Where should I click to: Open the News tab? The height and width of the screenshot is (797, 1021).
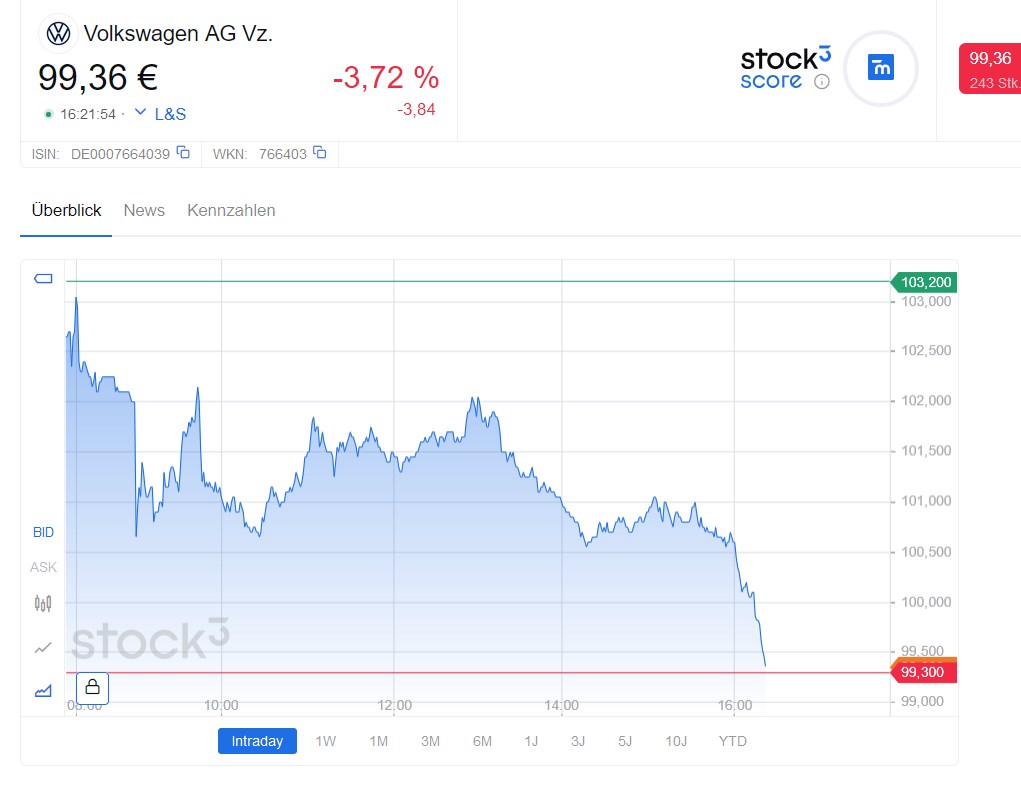click(144, 210)
